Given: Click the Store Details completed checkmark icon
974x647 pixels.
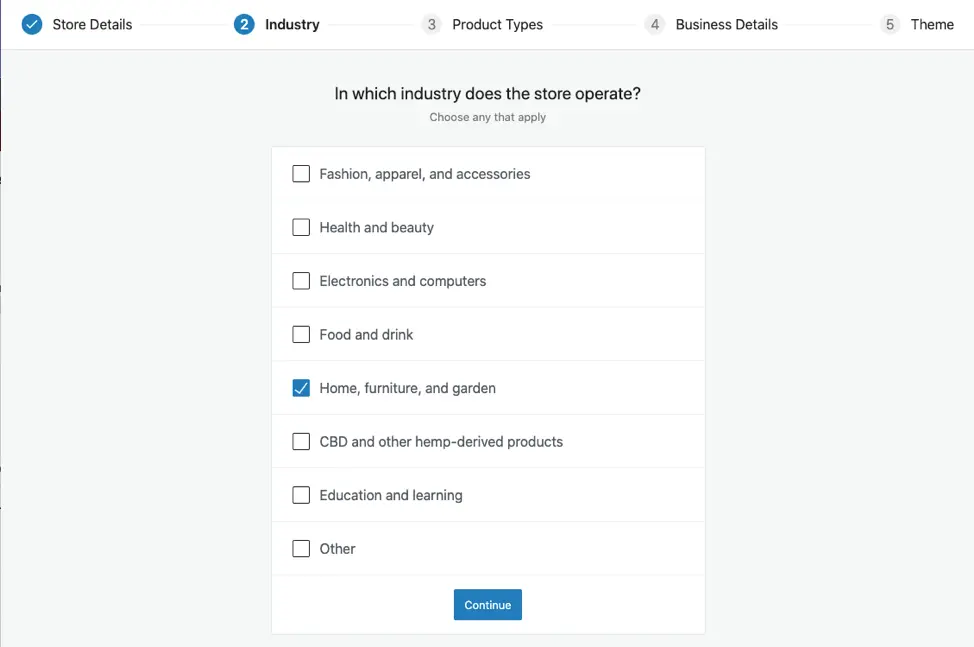Looking at the screenshot, I should [x=32, y=24].
